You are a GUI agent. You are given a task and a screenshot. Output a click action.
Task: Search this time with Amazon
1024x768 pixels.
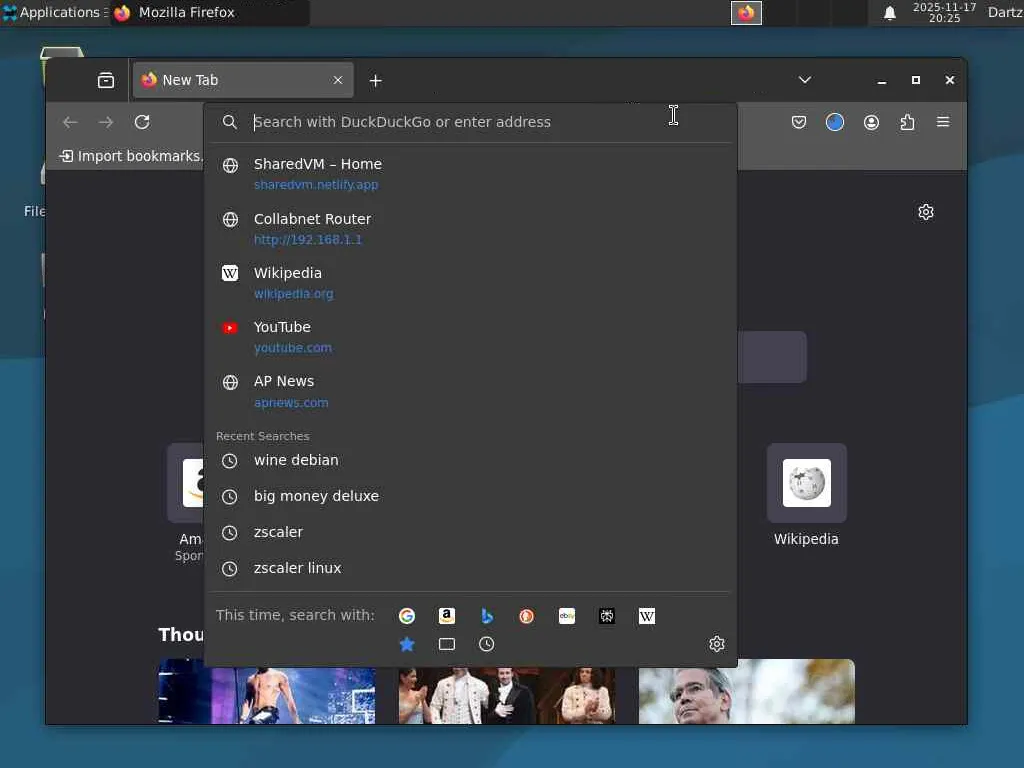point(447,616)
